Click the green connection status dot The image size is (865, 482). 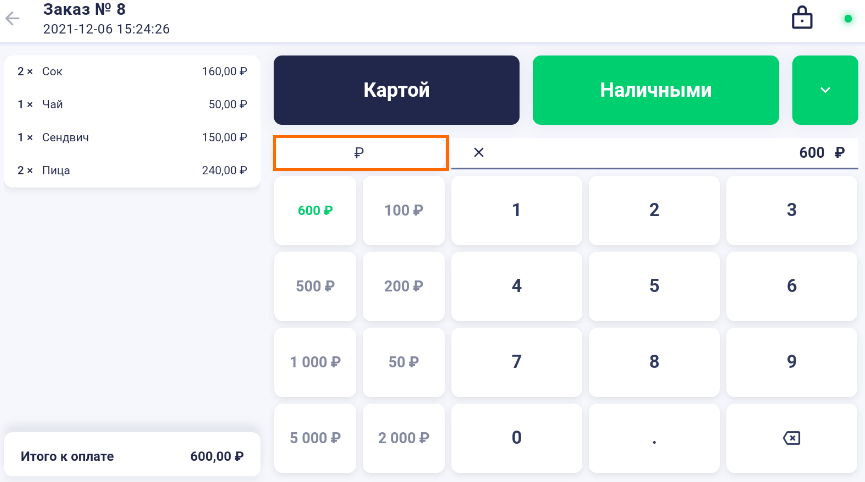(848, 18)
